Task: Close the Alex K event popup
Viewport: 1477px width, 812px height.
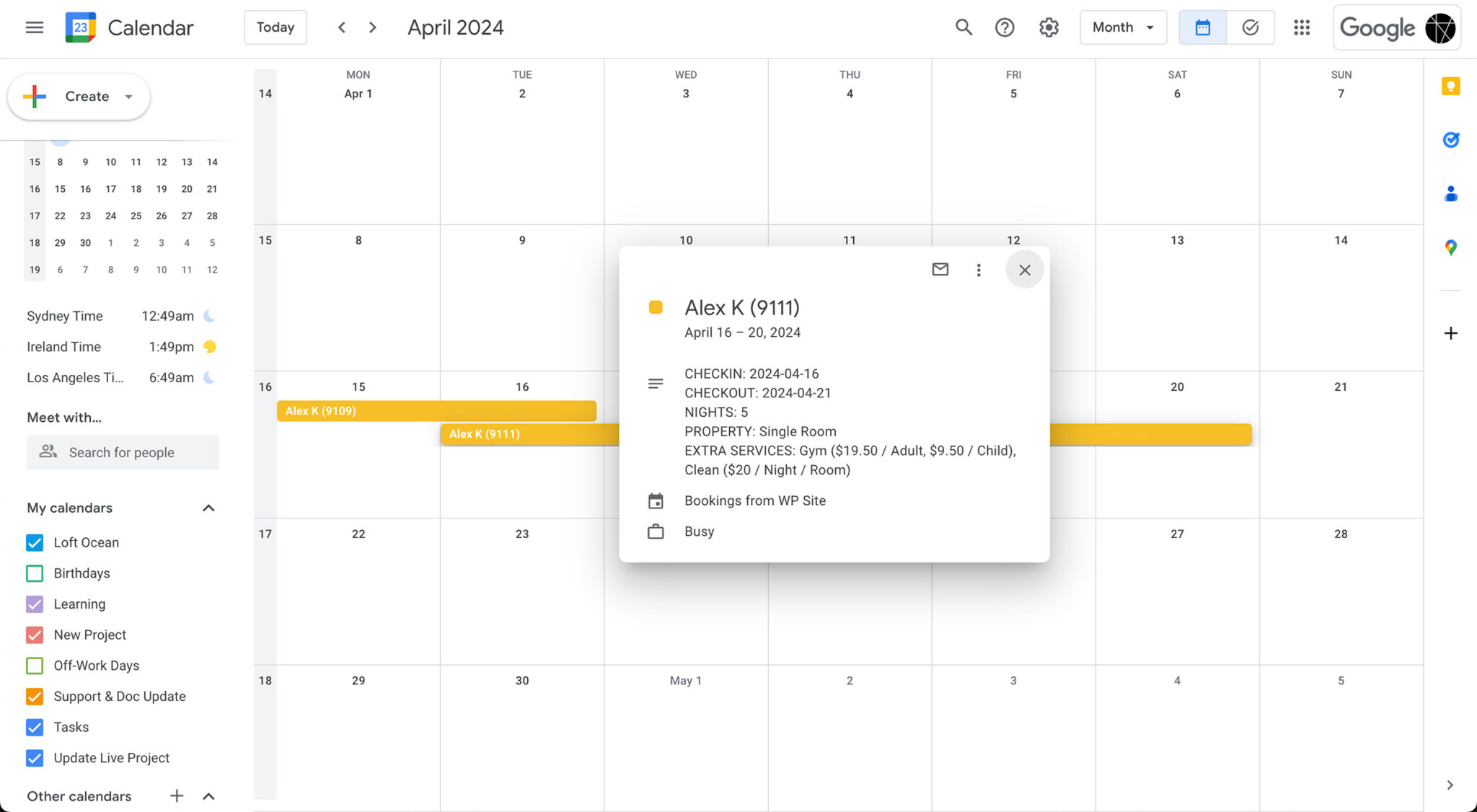Action: [x=1024, y=270]
